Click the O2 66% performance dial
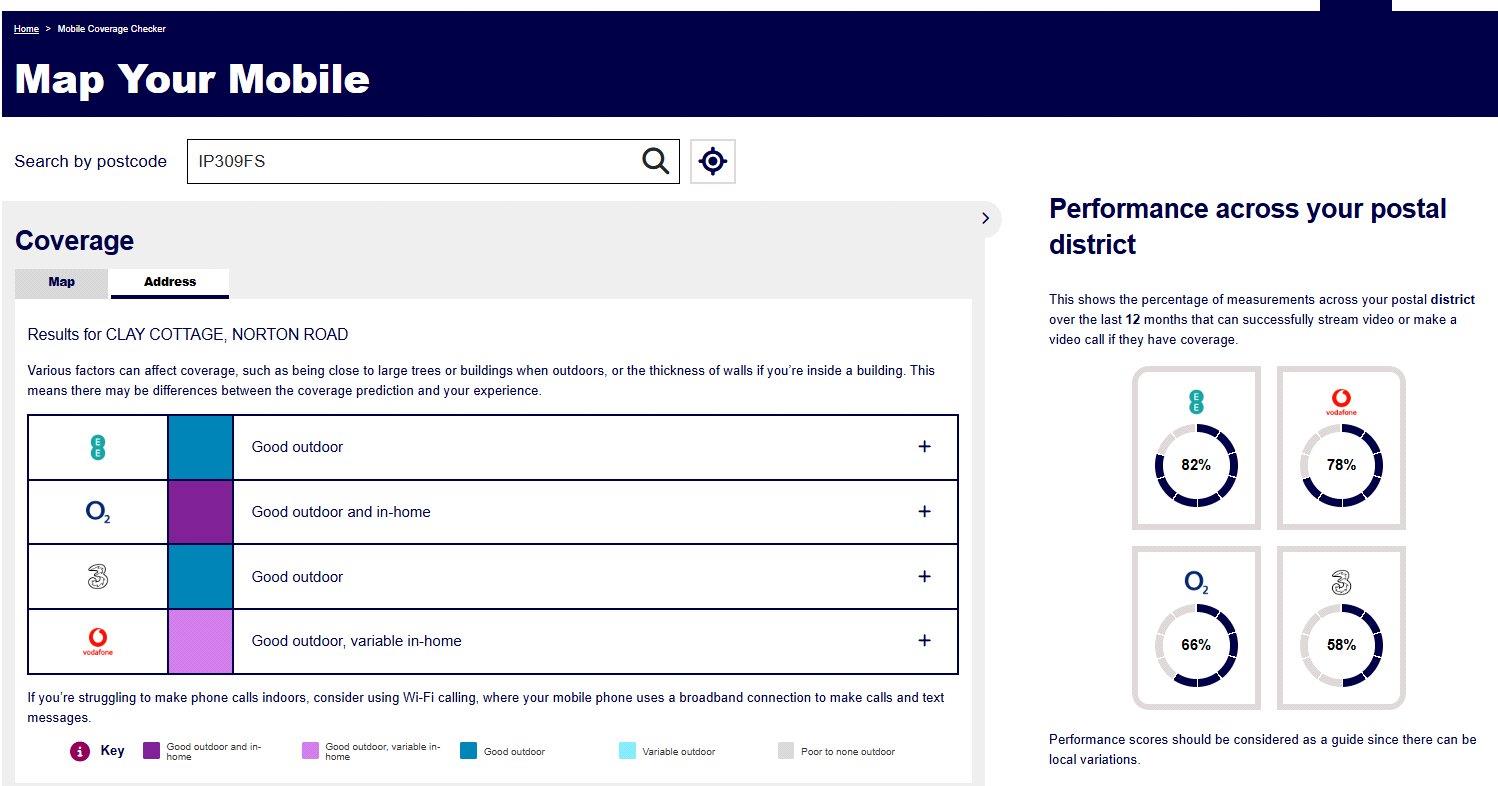This screenshot has width=1498, height=786. click(x=1196, y=645)
